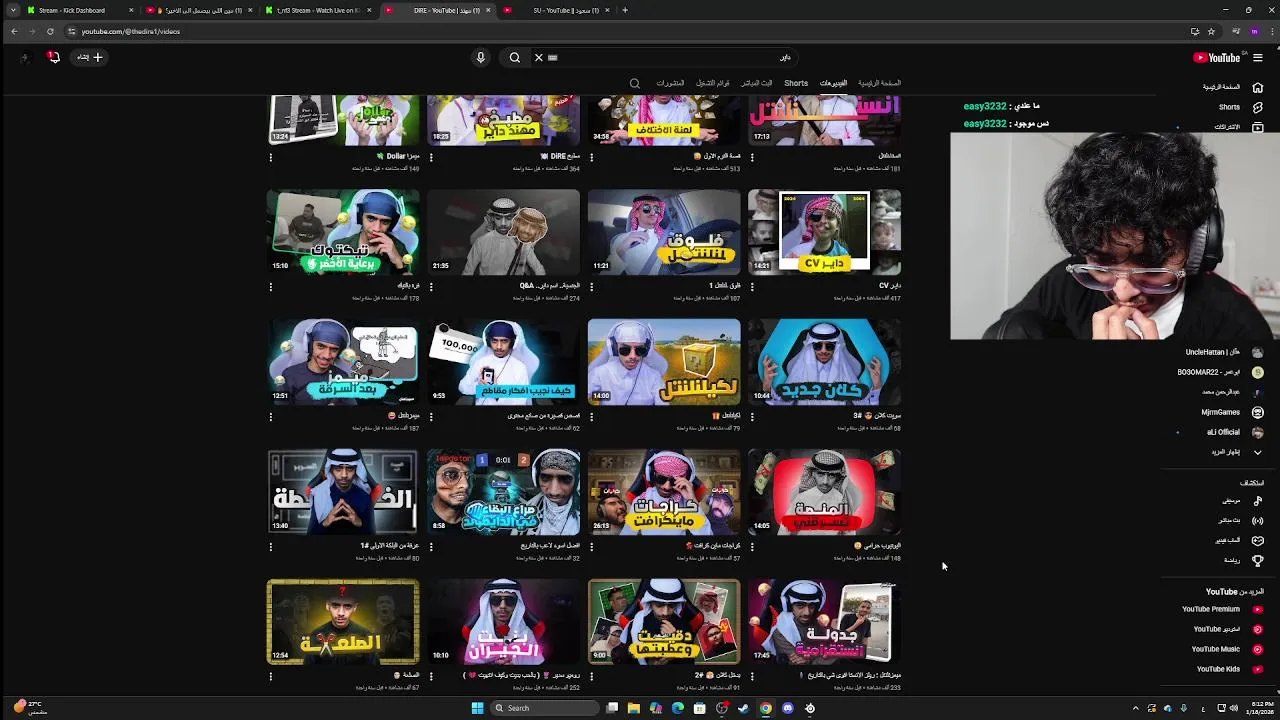Click the YouTube logo
The width and height of the screenshot is (1280, 720).
1217,57
